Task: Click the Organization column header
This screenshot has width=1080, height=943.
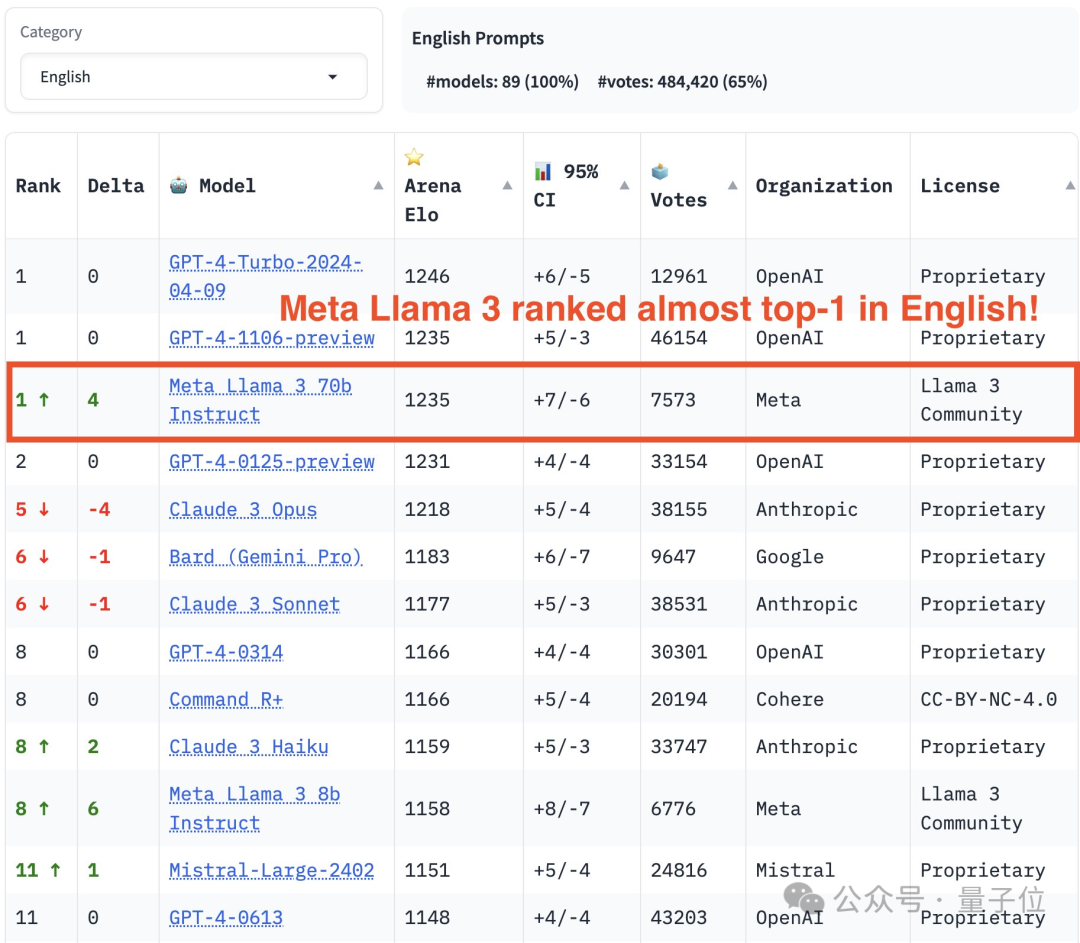Action: [824, 186]
